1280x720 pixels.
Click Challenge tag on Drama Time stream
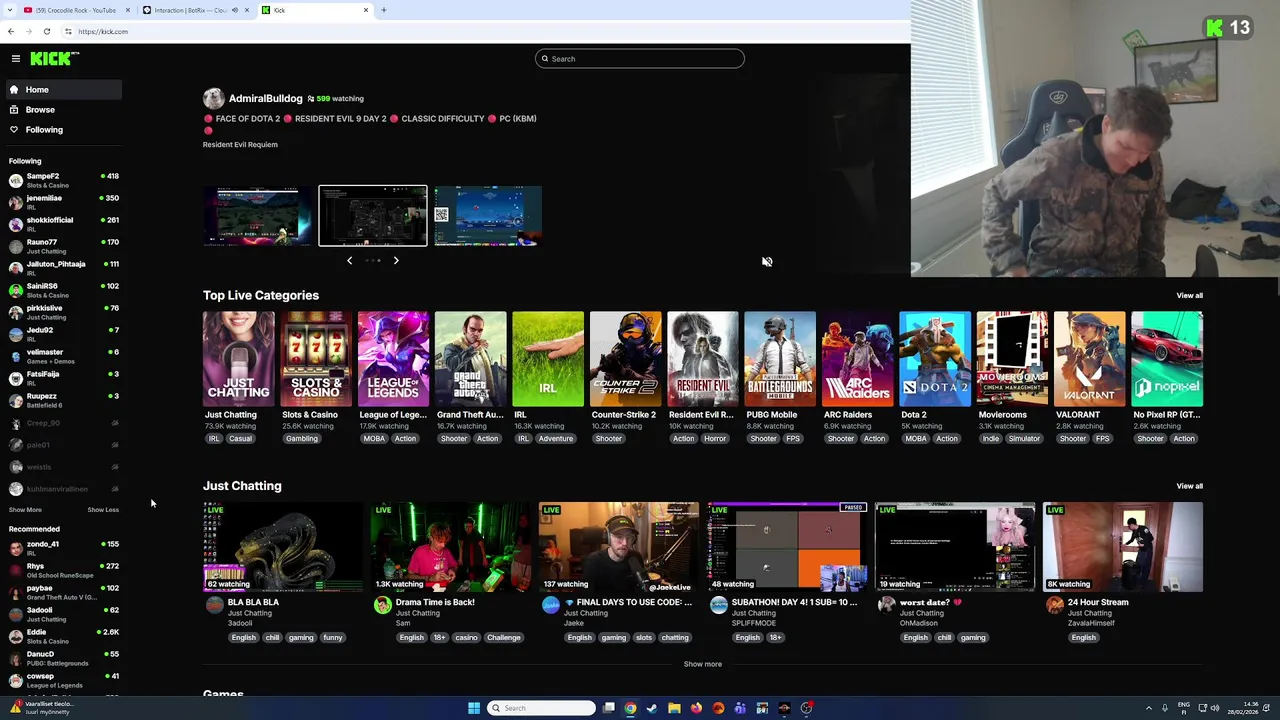pyautogui.click(x=504, y=638)
